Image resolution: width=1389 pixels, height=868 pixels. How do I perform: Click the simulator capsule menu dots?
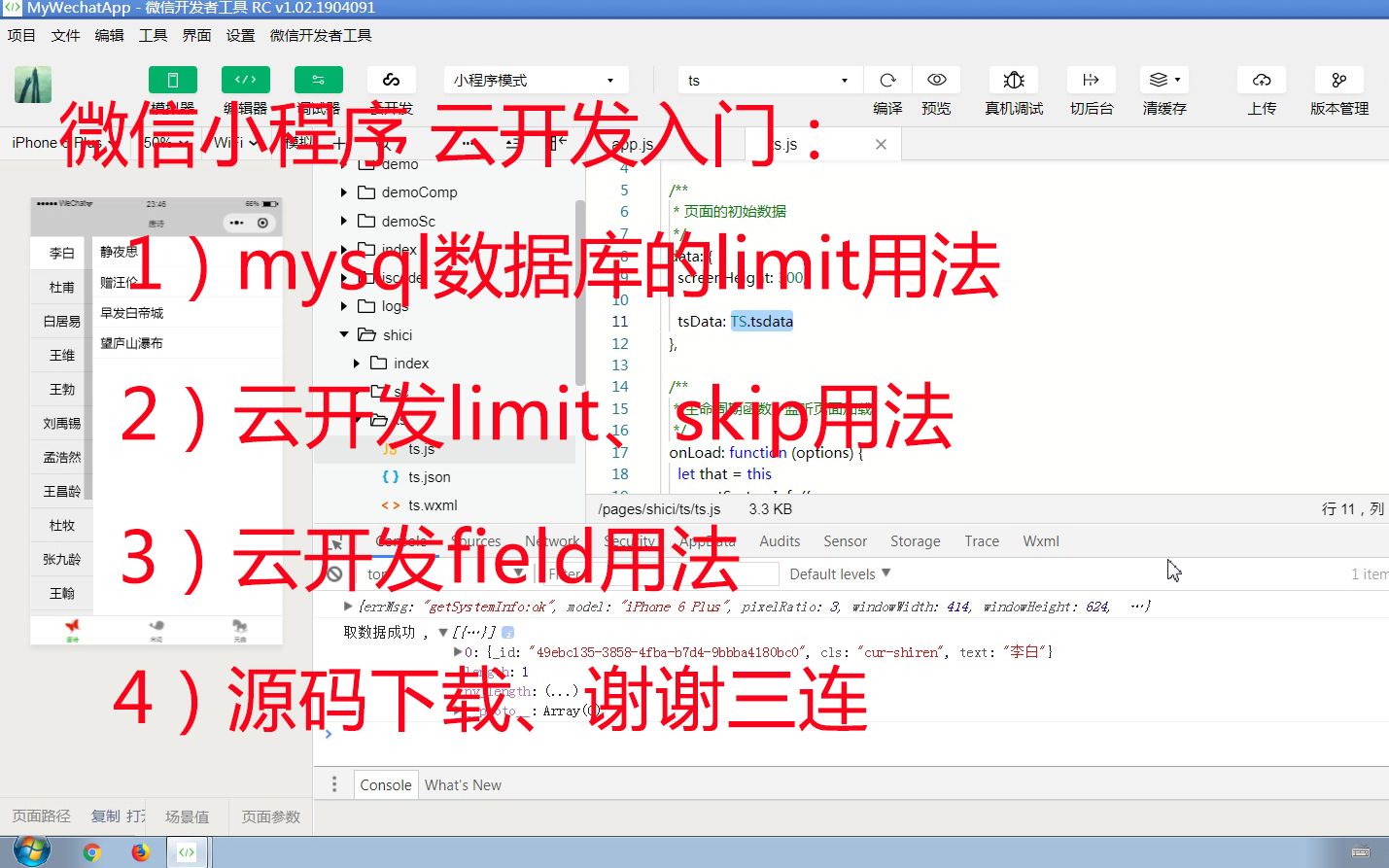pos(237,223)
